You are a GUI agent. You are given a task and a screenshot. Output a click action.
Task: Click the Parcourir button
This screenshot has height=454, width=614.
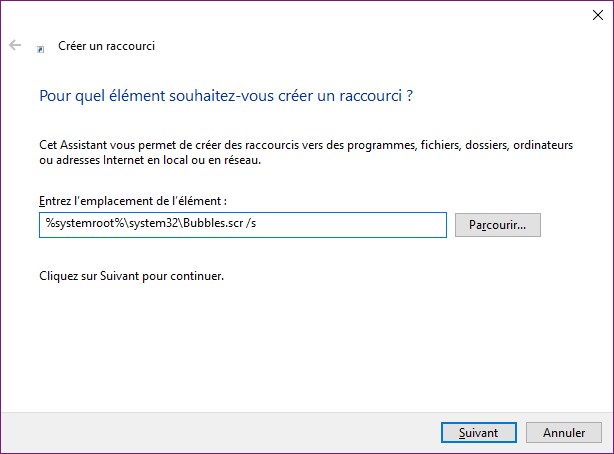(x=497, y=225)
